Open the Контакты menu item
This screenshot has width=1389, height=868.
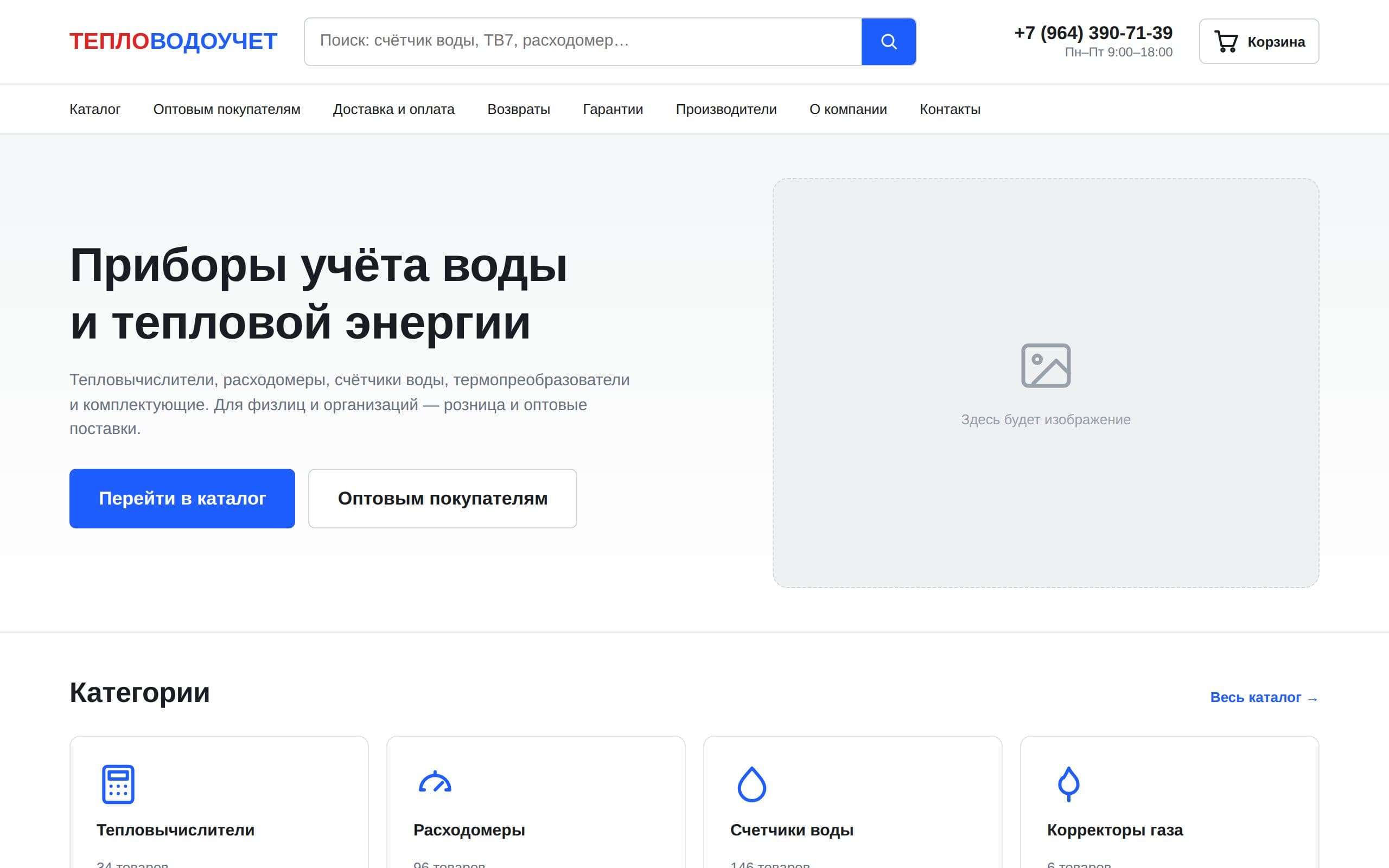coord(950,109)
